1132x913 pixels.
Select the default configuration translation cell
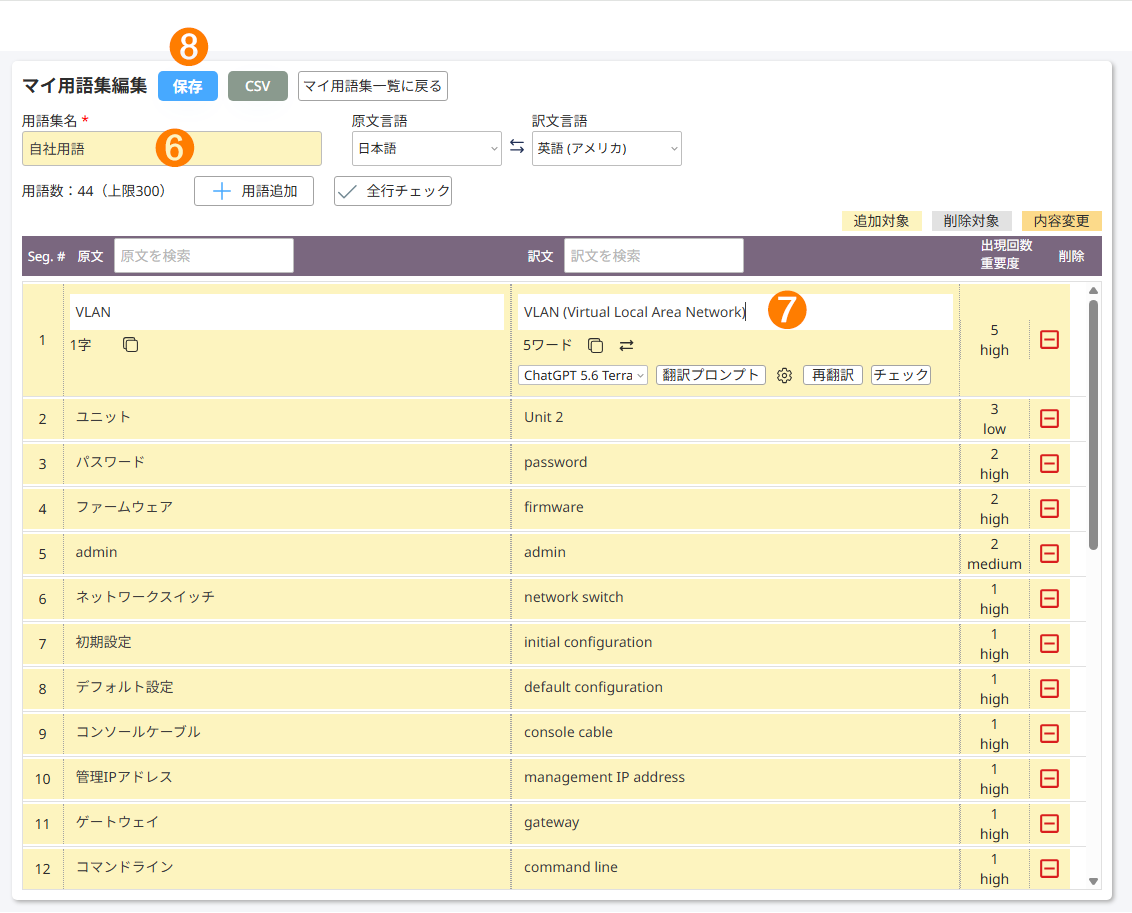(735, 689)
